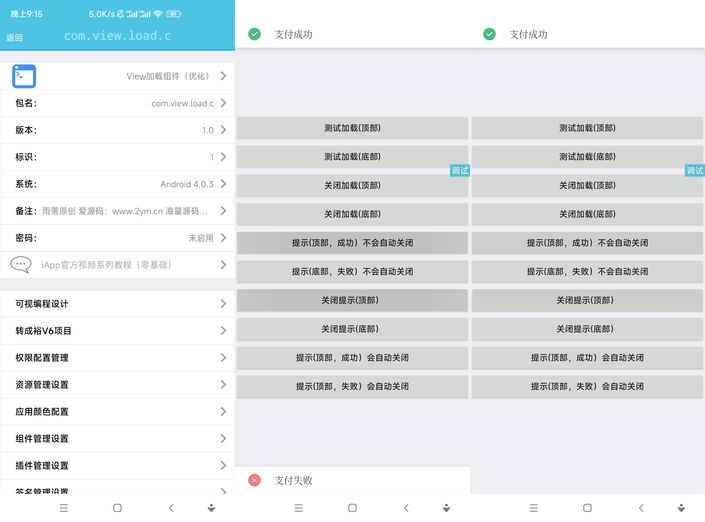The height and width of the screenshot is (522, 705).
Task: Expand the 系统 Android 4.0.3 chevron
Action: pyautogui.click(x=223, y=184)
